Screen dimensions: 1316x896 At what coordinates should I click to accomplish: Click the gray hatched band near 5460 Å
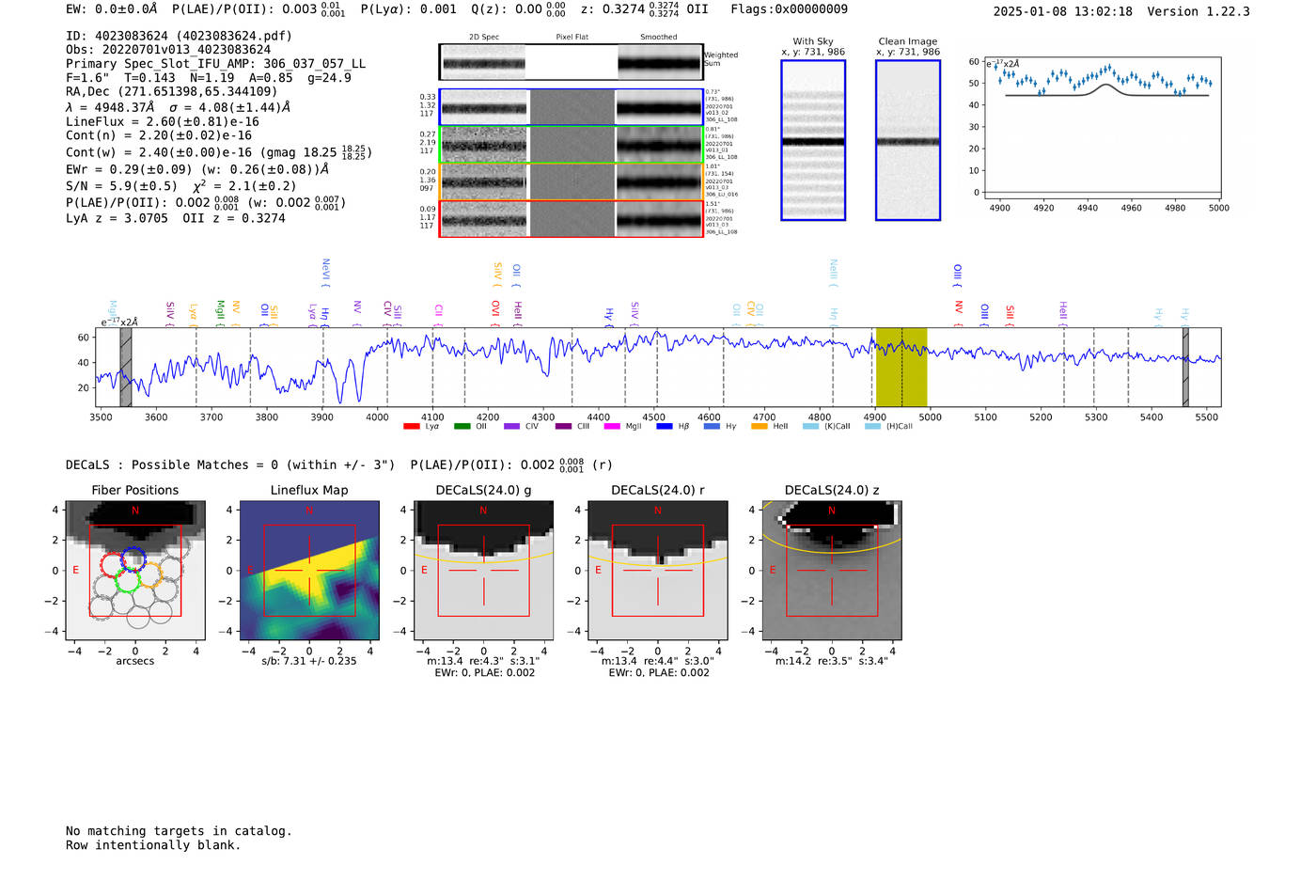pyautogui.click(x=1185, y=367)
